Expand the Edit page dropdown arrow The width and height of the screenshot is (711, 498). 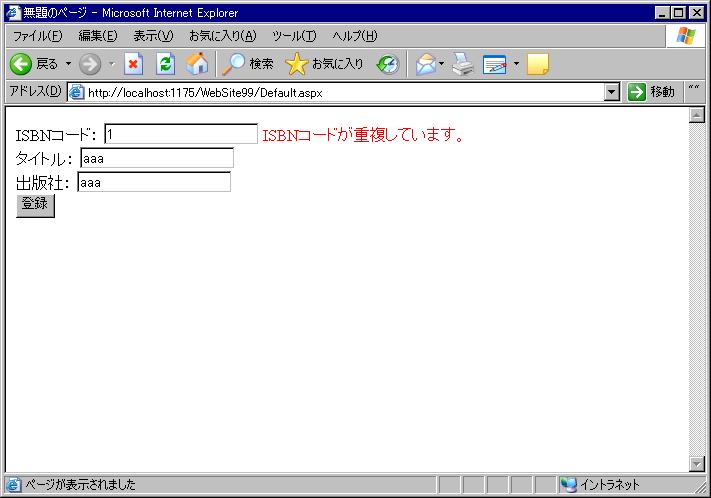pos(516,64)
